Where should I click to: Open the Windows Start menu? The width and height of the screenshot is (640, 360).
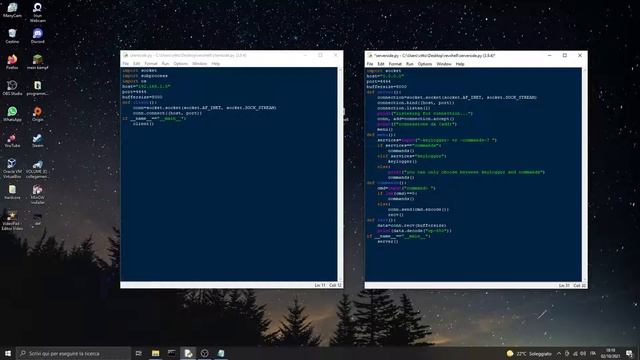point(8,353)
